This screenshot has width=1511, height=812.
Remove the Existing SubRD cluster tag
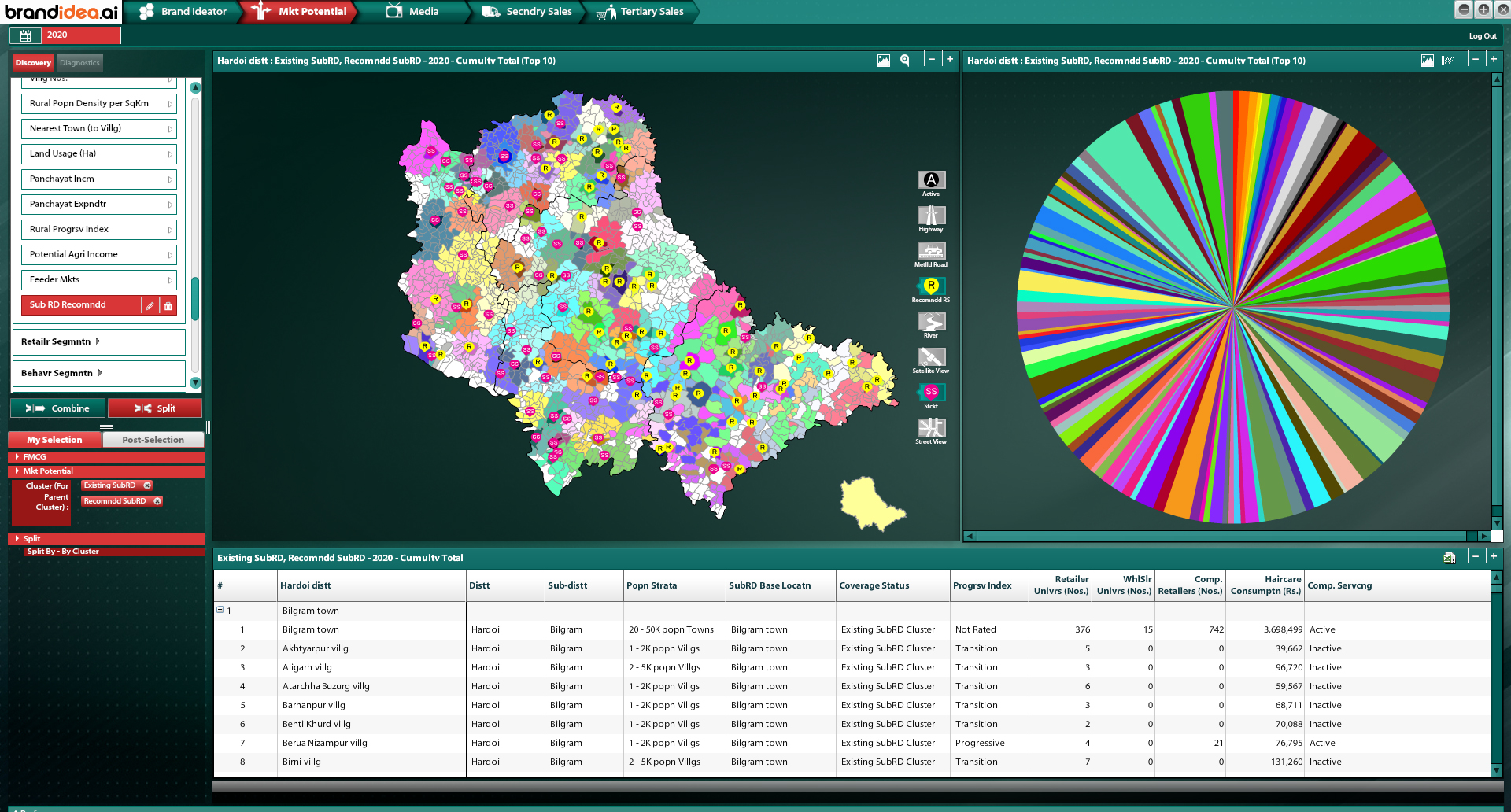click(x=147, y=485)
